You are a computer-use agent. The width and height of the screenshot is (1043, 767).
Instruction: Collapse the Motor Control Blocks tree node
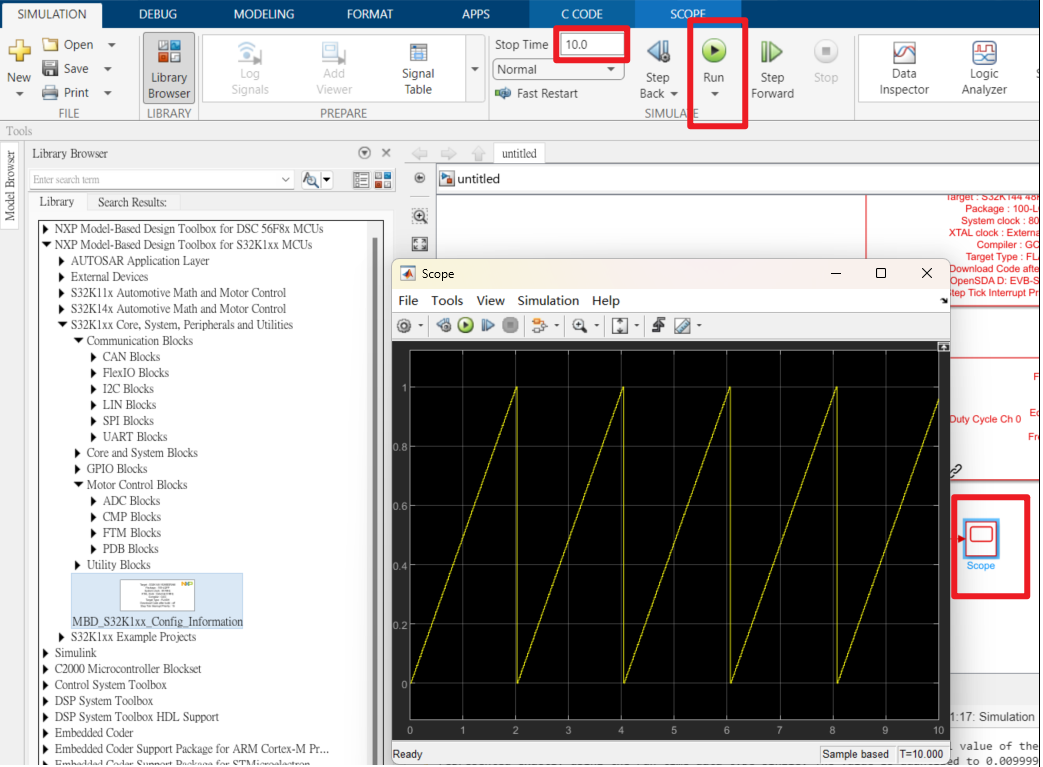point(79,485)
